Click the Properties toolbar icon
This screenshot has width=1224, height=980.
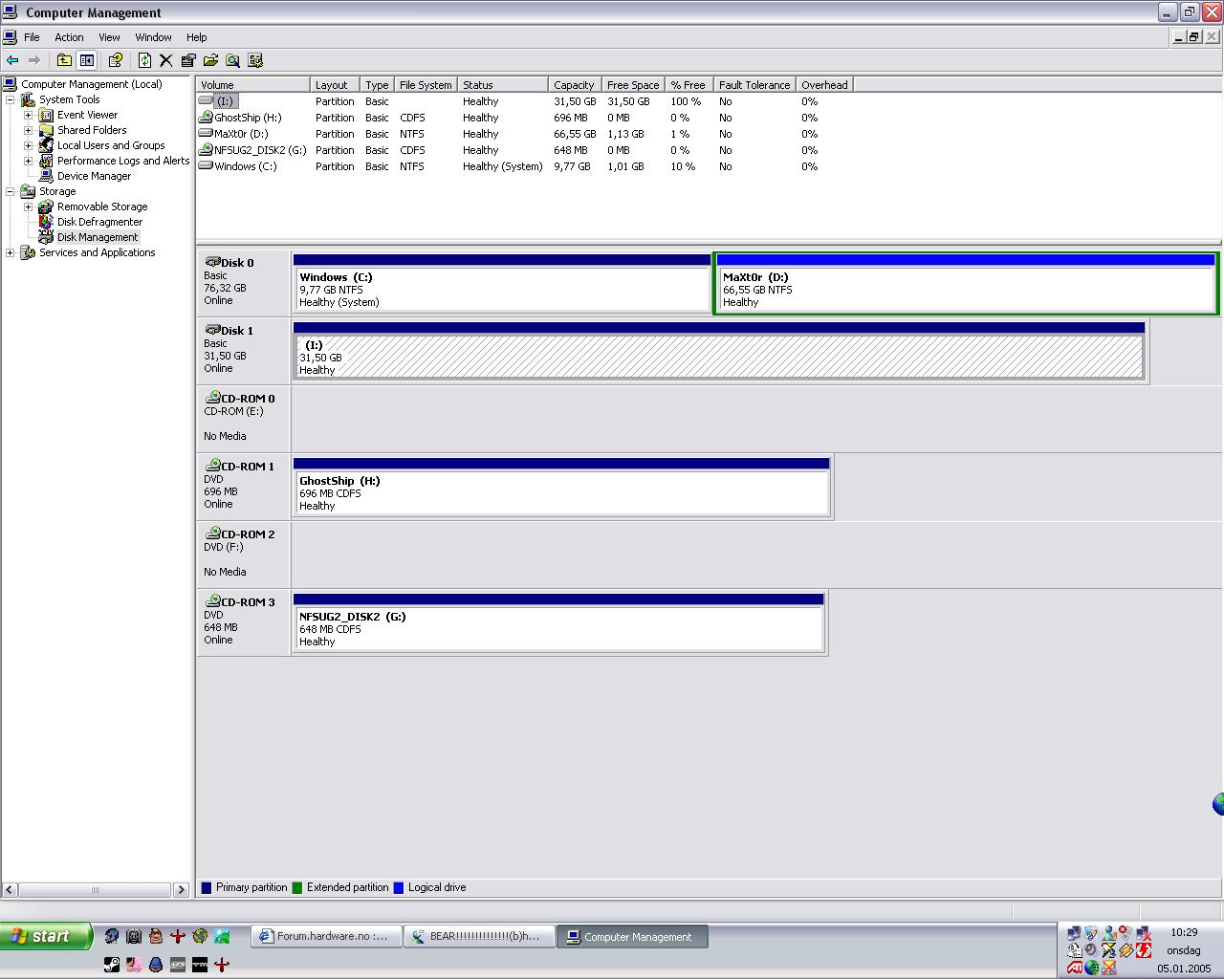coord(188,60)
